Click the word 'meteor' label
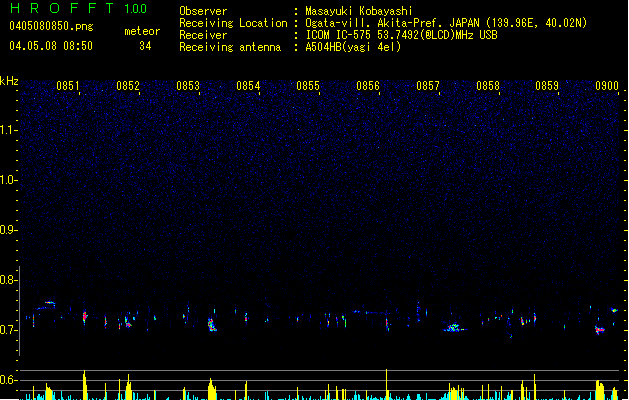 tap(142, 31)
